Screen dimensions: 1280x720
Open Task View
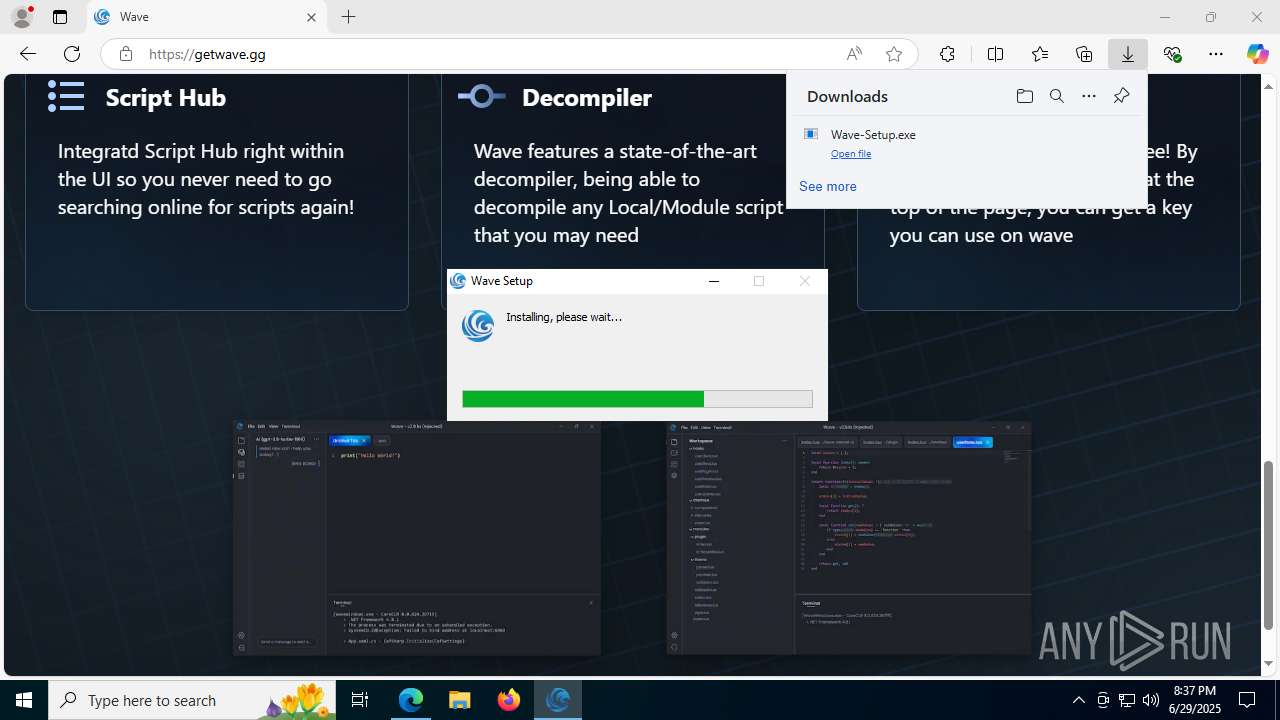coord(361,700)
